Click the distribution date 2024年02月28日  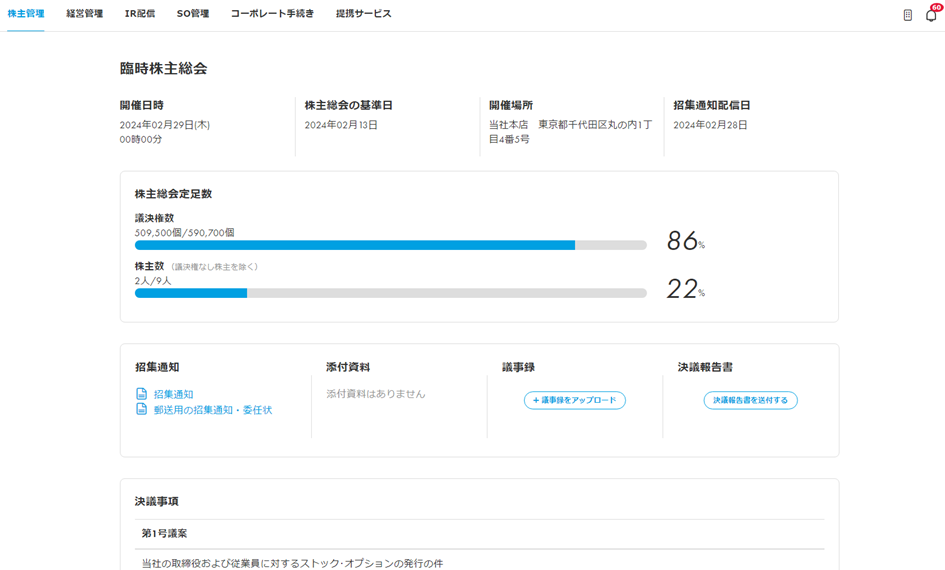click(710, 125)
